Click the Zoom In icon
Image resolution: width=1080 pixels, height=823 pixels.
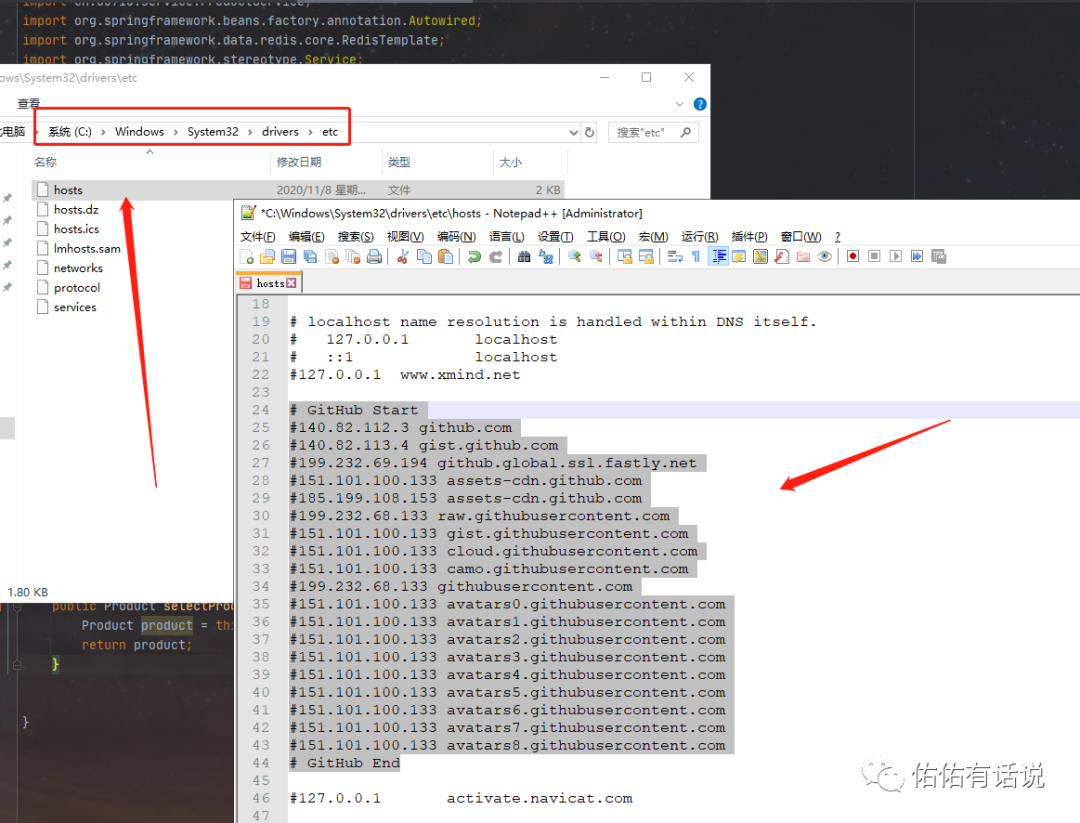tap(574, 257)
